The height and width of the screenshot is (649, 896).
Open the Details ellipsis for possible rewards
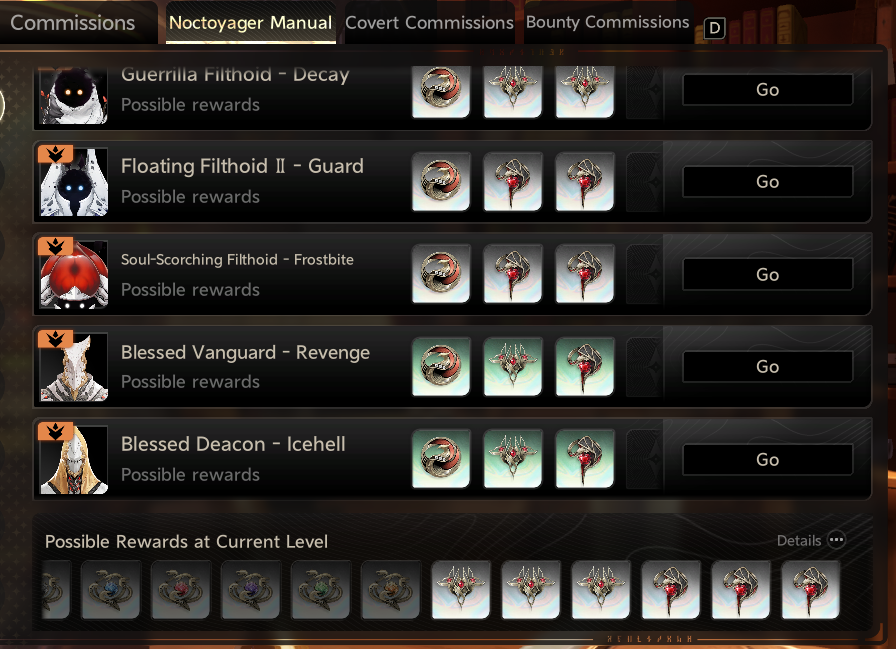(x=836, y=540)
